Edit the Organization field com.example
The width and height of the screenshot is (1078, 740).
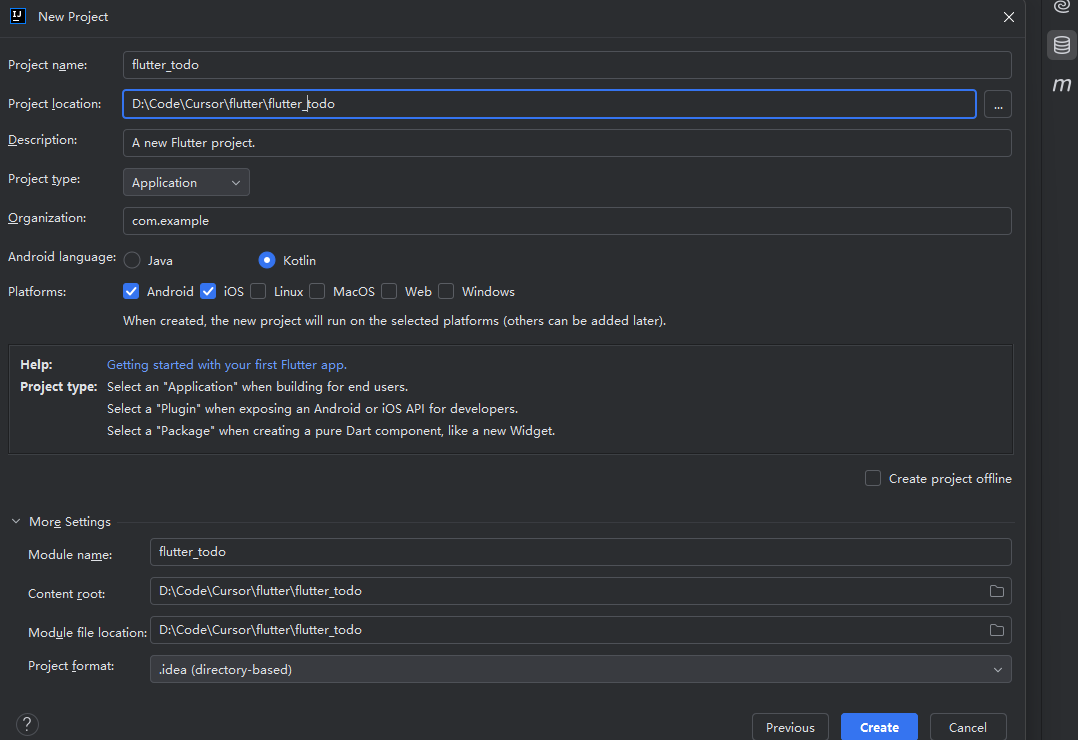pyautogui.click(x=567, y=221)
